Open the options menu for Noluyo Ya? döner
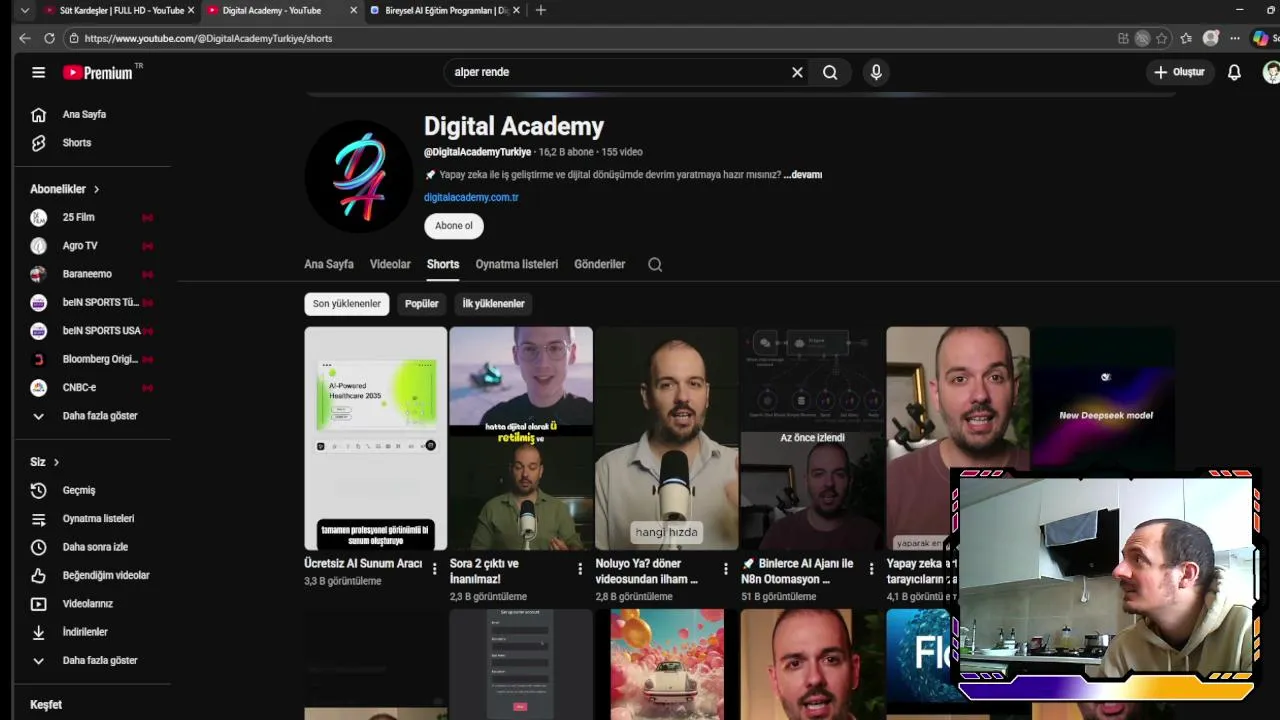This screenshot has height=720, width=1280. 725,569
